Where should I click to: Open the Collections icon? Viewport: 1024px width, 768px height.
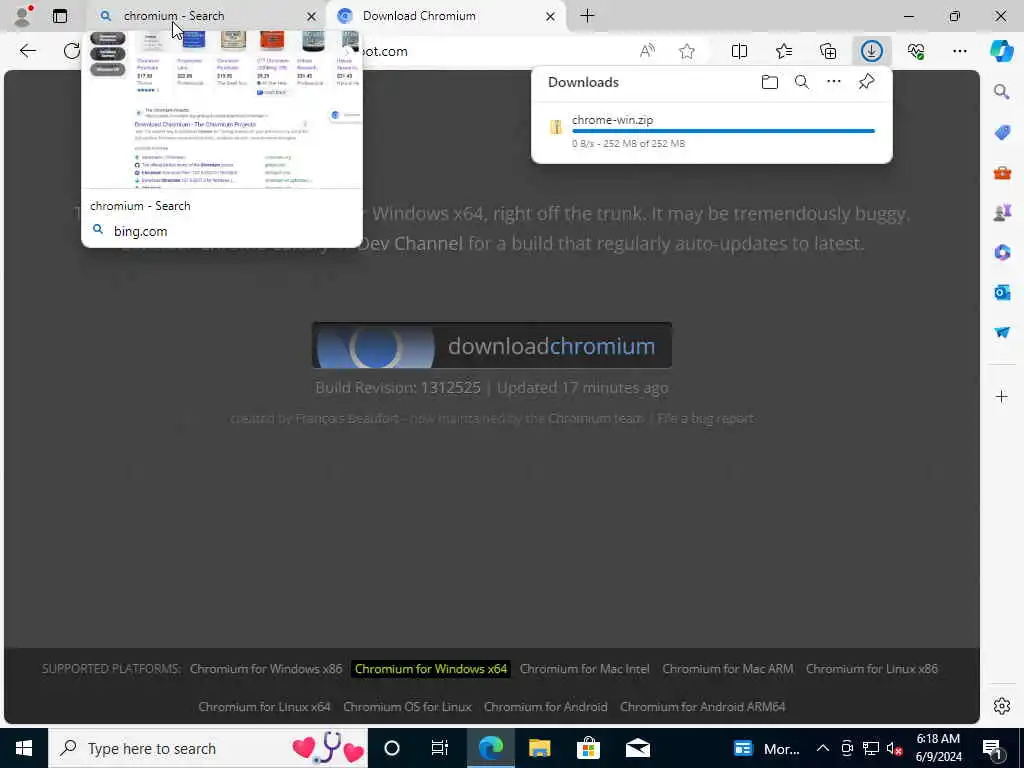(827, 51)
